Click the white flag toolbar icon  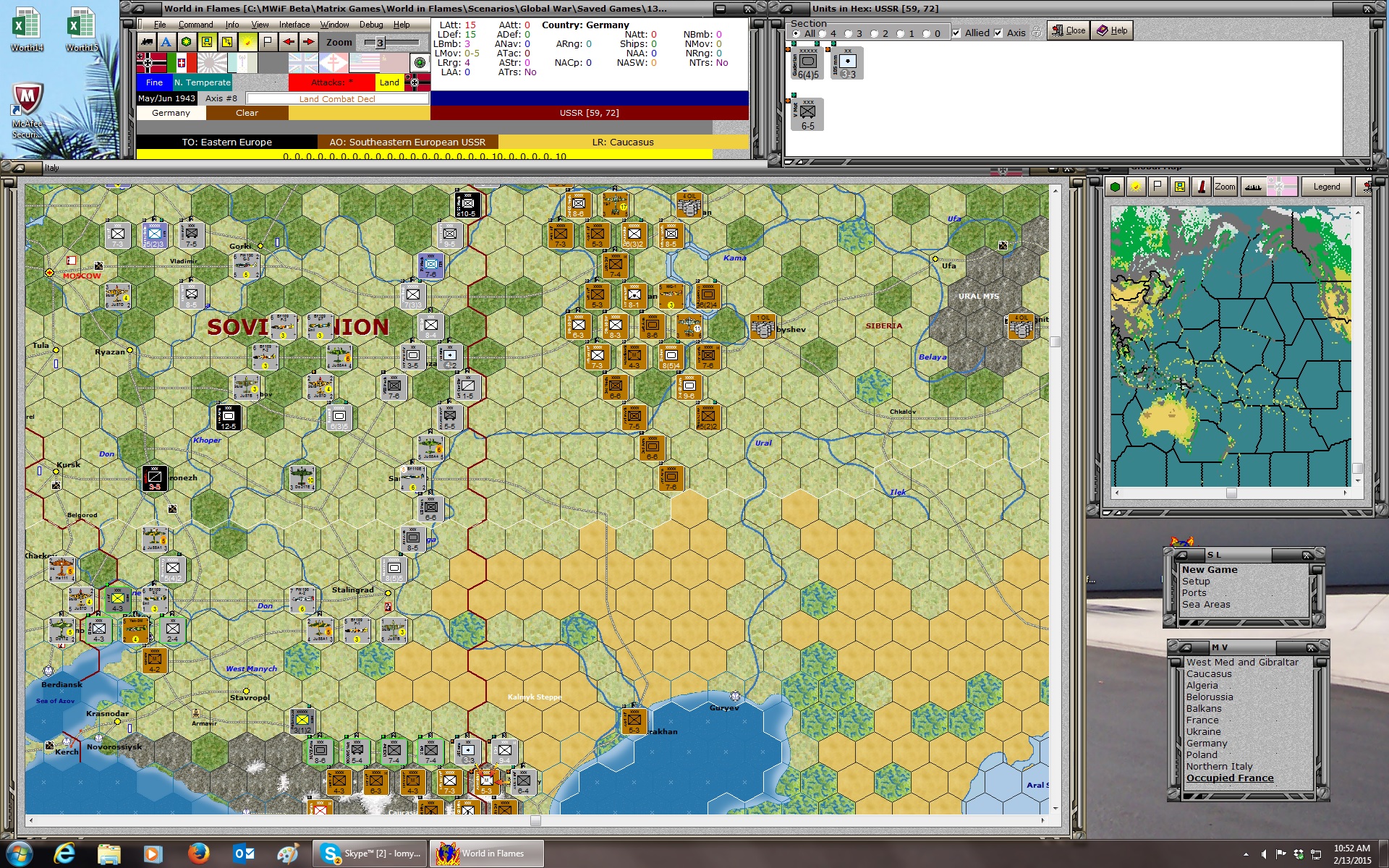click(x=268, y=42)
